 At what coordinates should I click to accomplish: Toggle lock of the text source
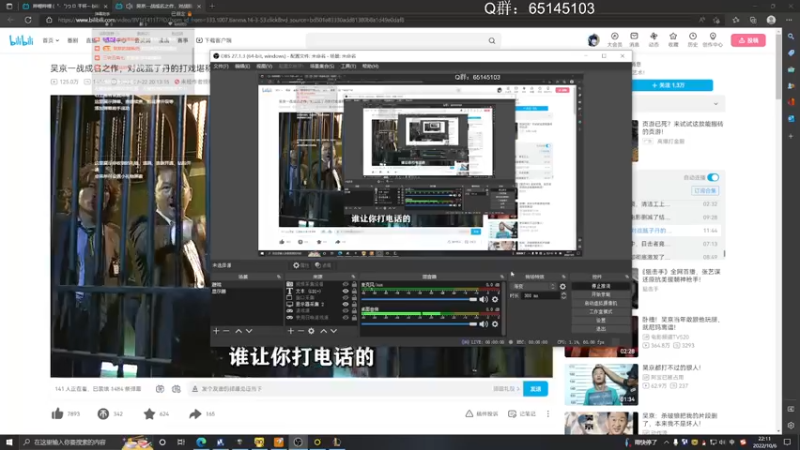tap(354, 291)
